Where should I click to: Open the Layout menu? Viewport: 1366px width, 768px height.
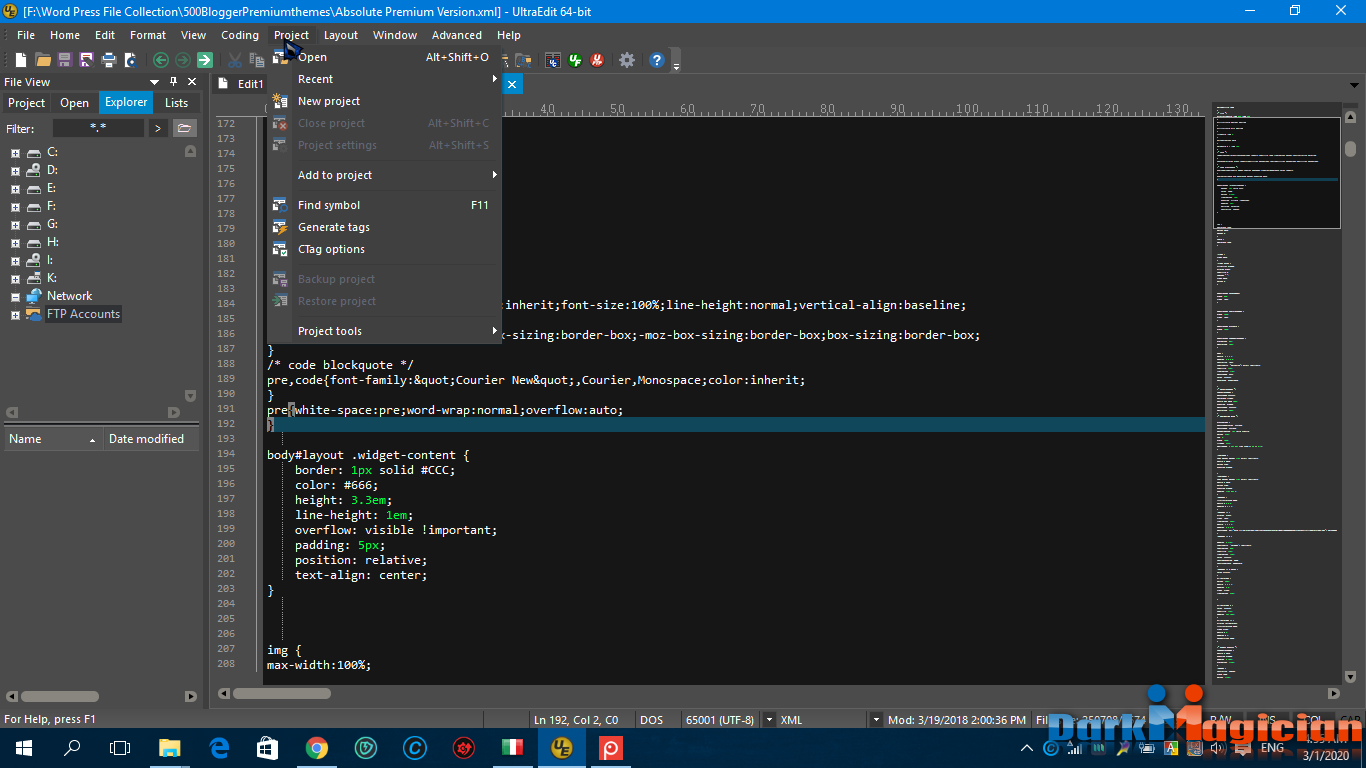coord(341,35)
